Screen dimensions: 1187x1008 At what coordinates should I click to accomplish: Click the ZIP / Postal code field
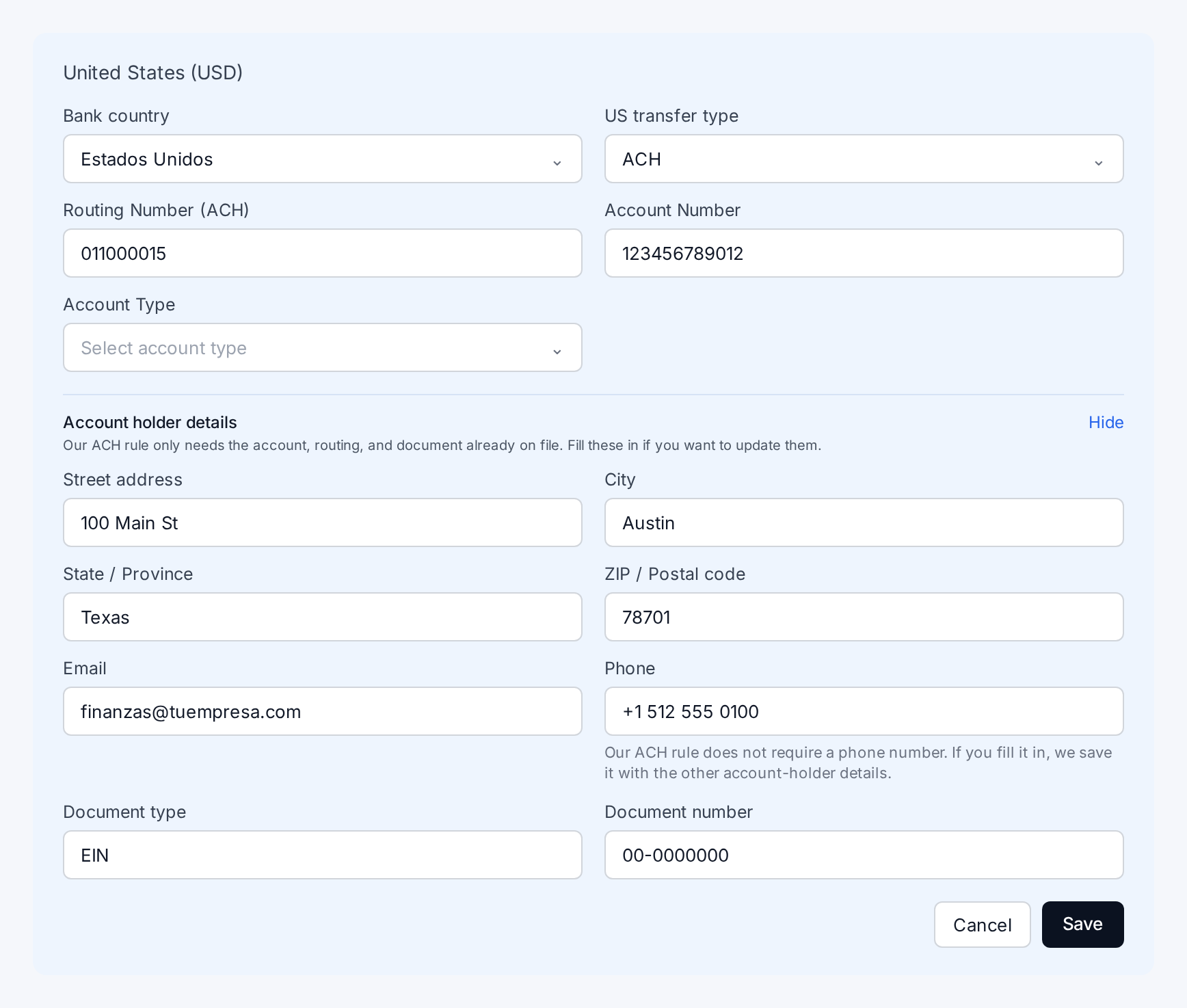coord(864,617)
